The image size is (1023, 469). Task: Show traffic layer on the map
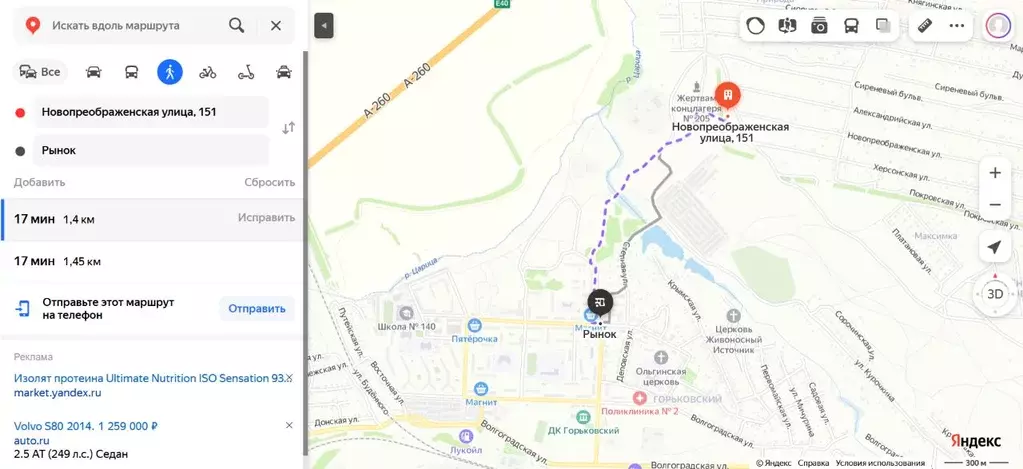point(756,26)
